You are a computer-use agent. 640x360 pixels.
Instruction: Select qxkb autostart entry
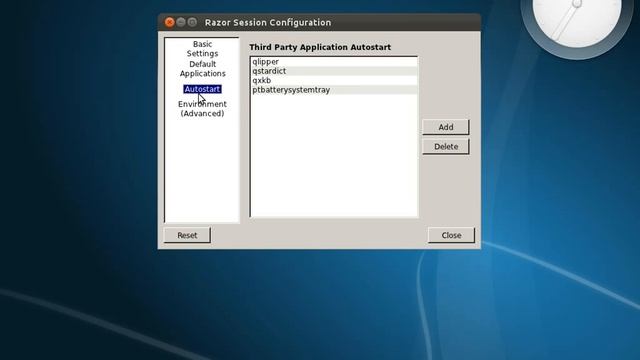[x=334, y=80]
